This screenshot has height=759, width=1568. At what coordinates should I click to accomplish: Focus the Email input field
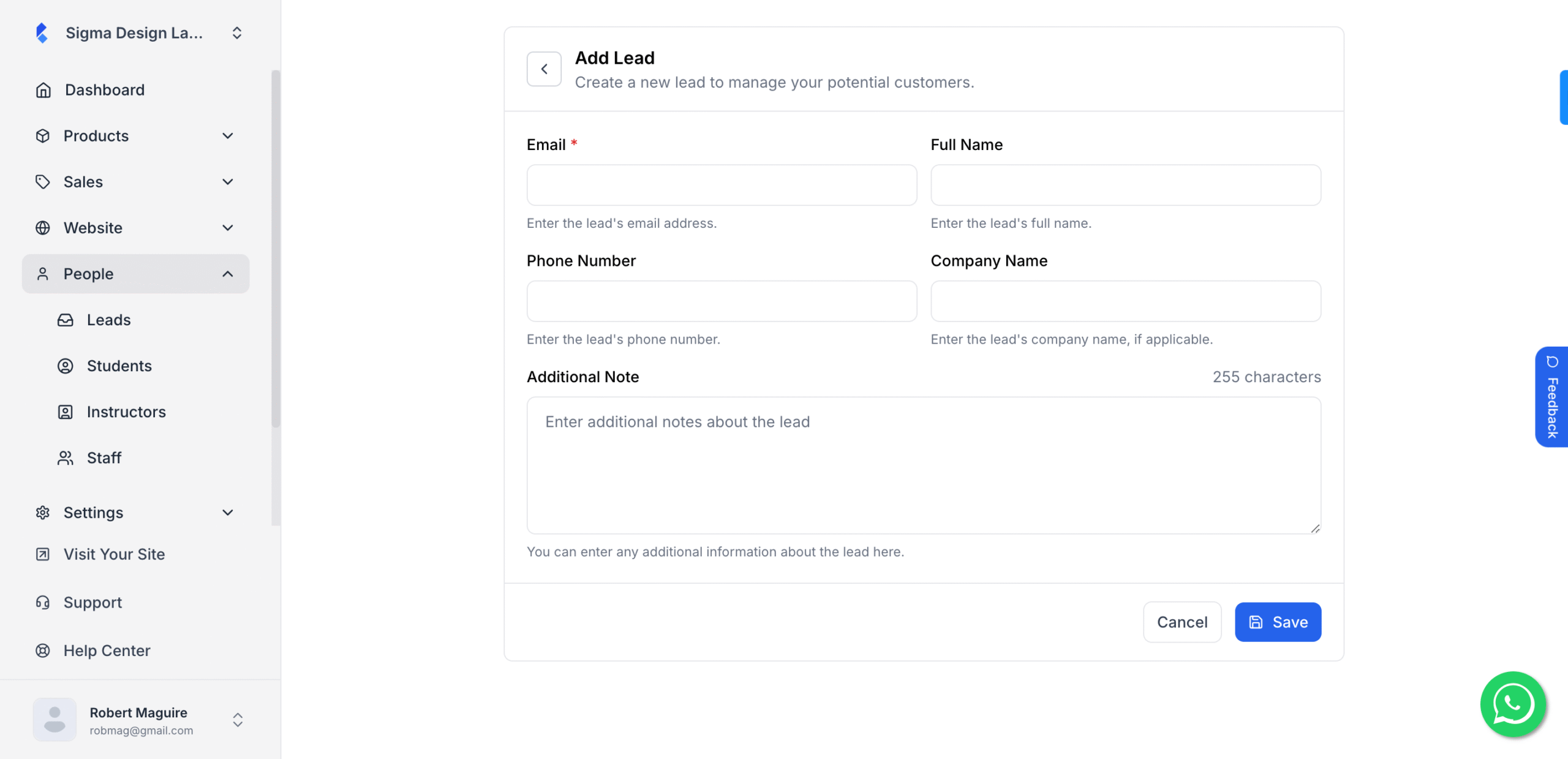[x=722, y=185]
